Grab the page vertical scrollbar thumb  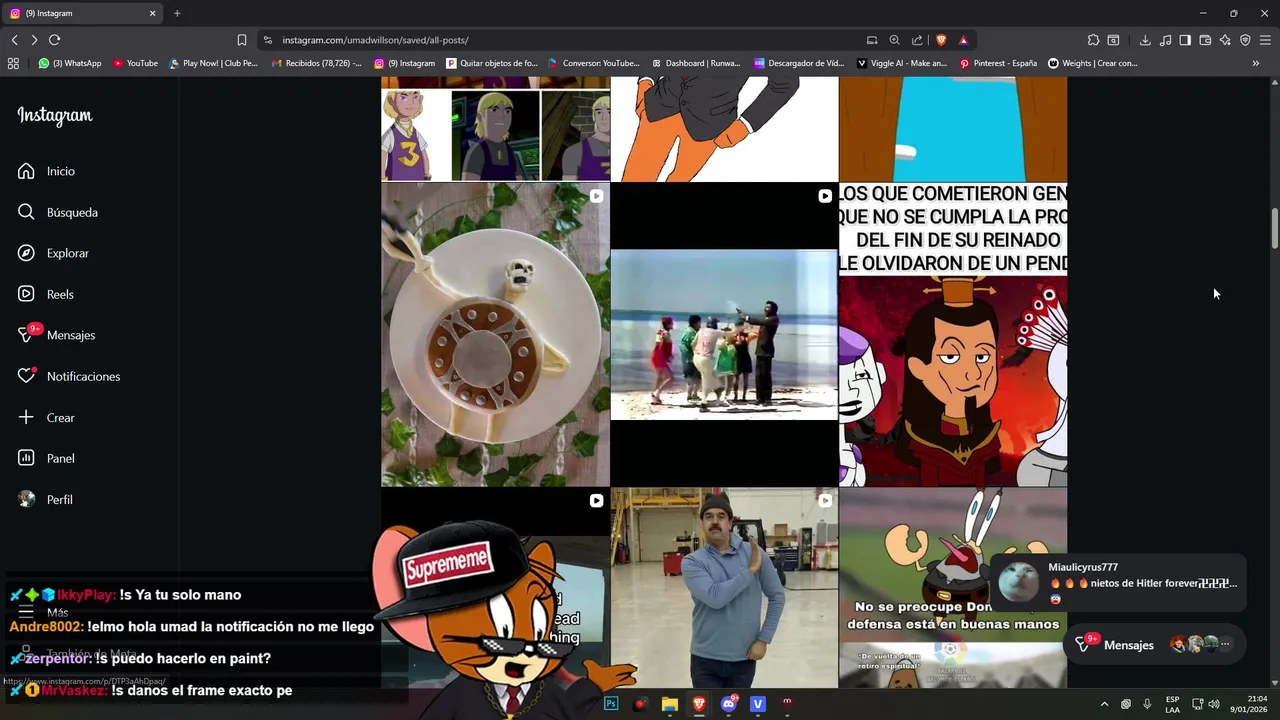1274,229
